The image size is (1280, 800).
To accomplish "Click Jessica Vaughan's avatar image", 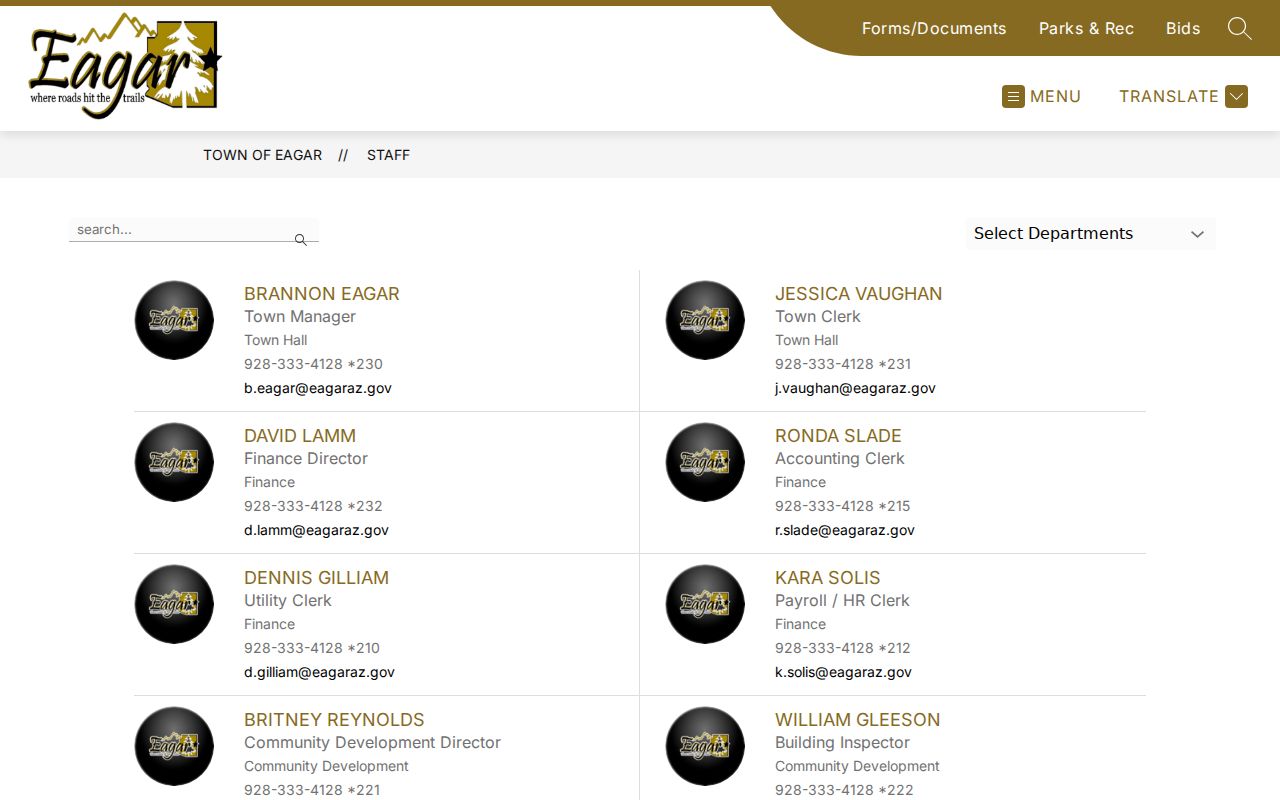I will click(x=705, y=320).
